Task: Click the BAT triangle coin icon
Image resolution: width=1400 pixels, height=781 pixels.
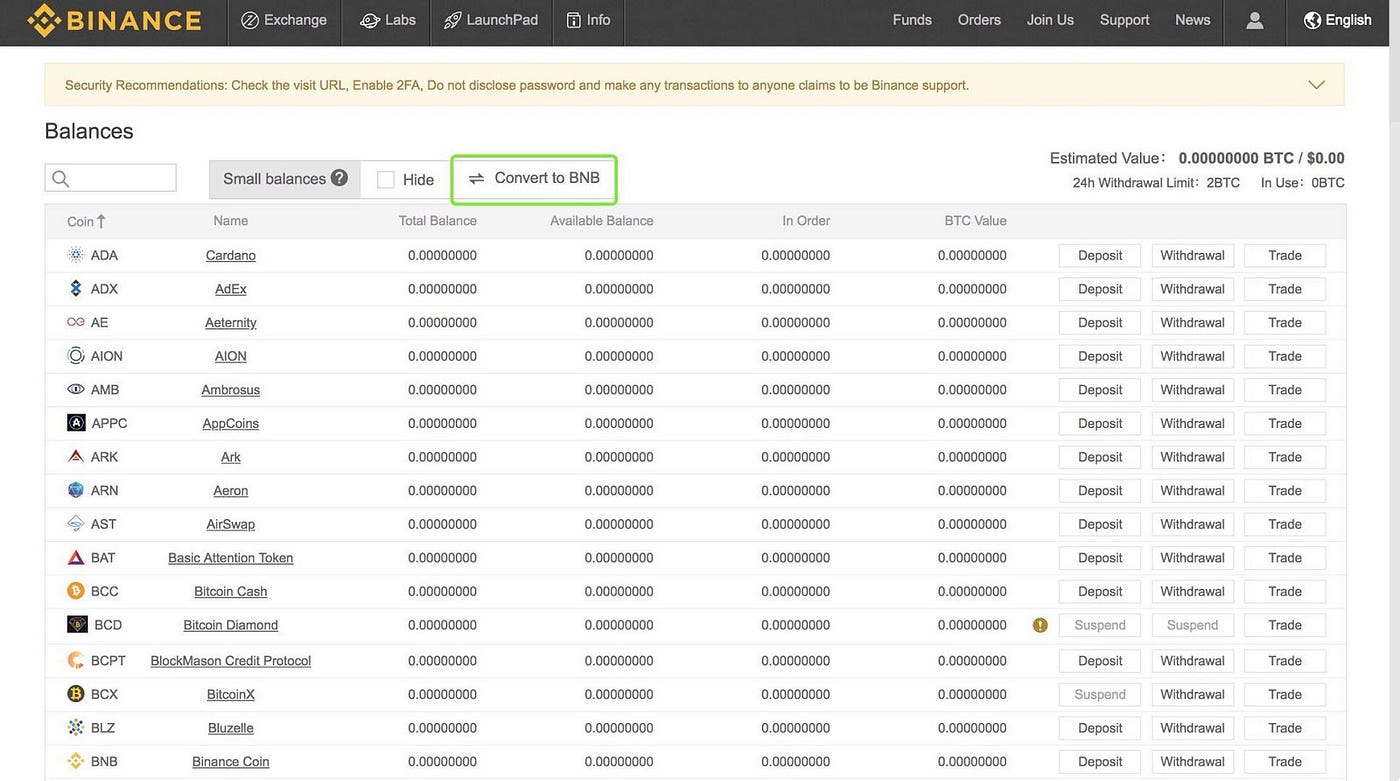Action: tap(76, 558)
